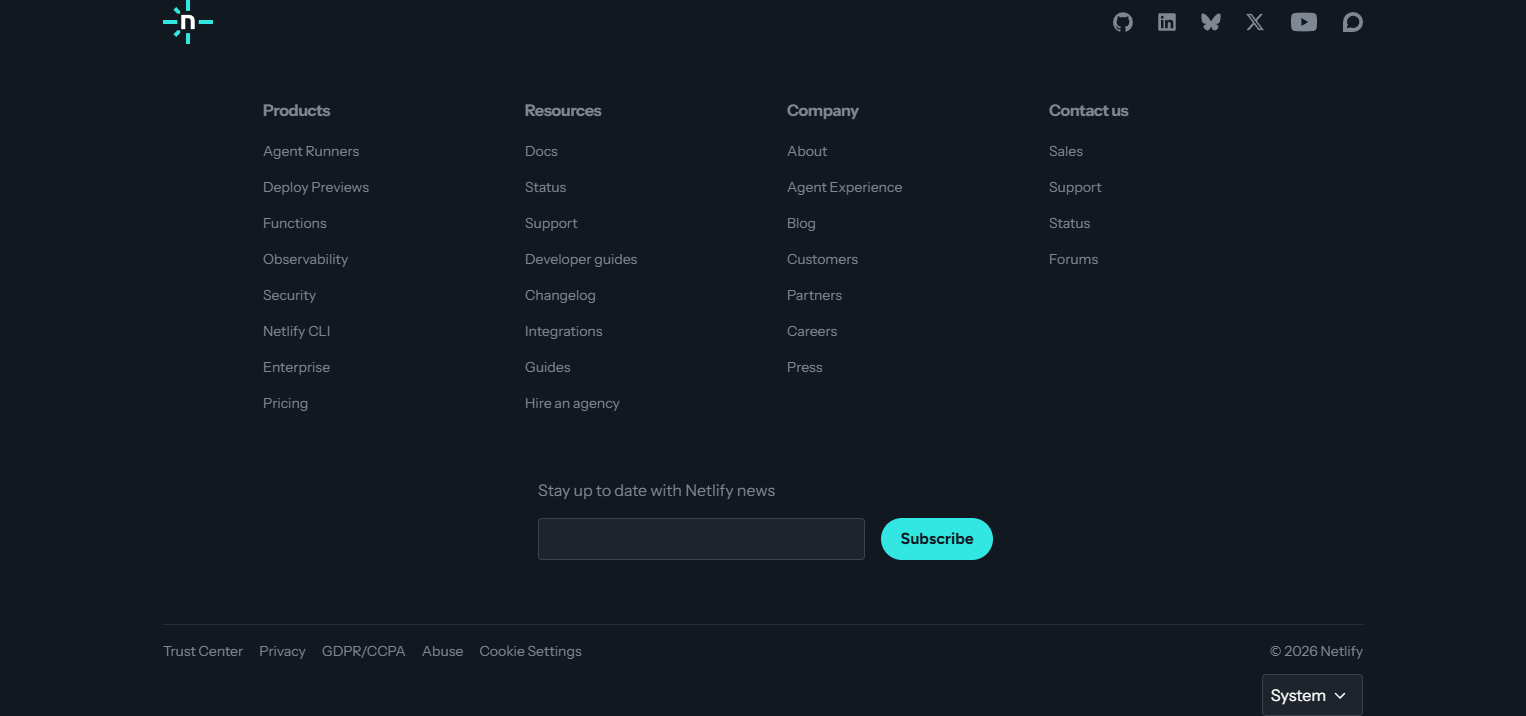Open Support under Contact us
1526x716 pixels.
[1075, 187]
